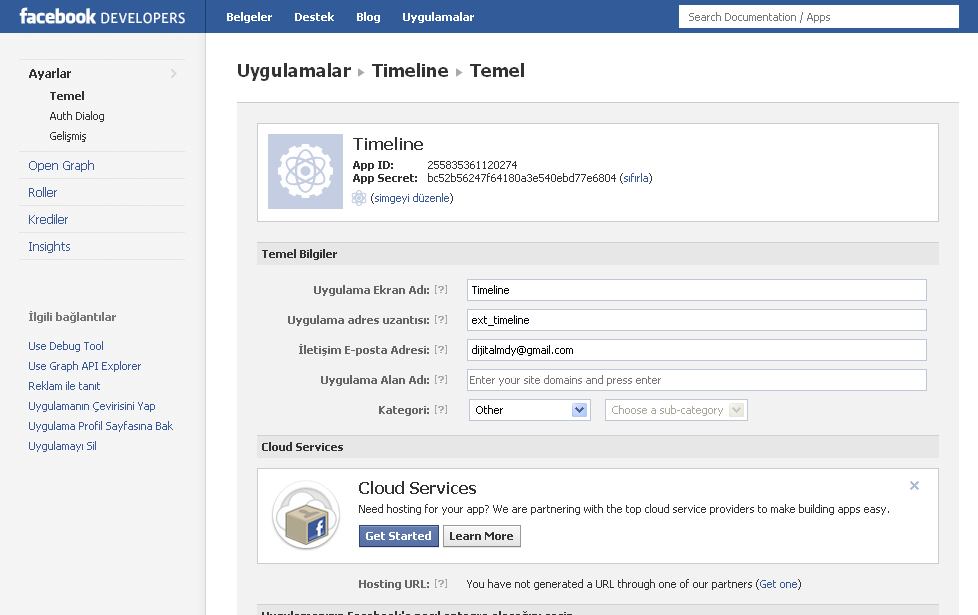Image resolution: width=978 pixels, height=615 pixels.
Task: Click the Timeline app title text
Action: click(x=388, y=144)
